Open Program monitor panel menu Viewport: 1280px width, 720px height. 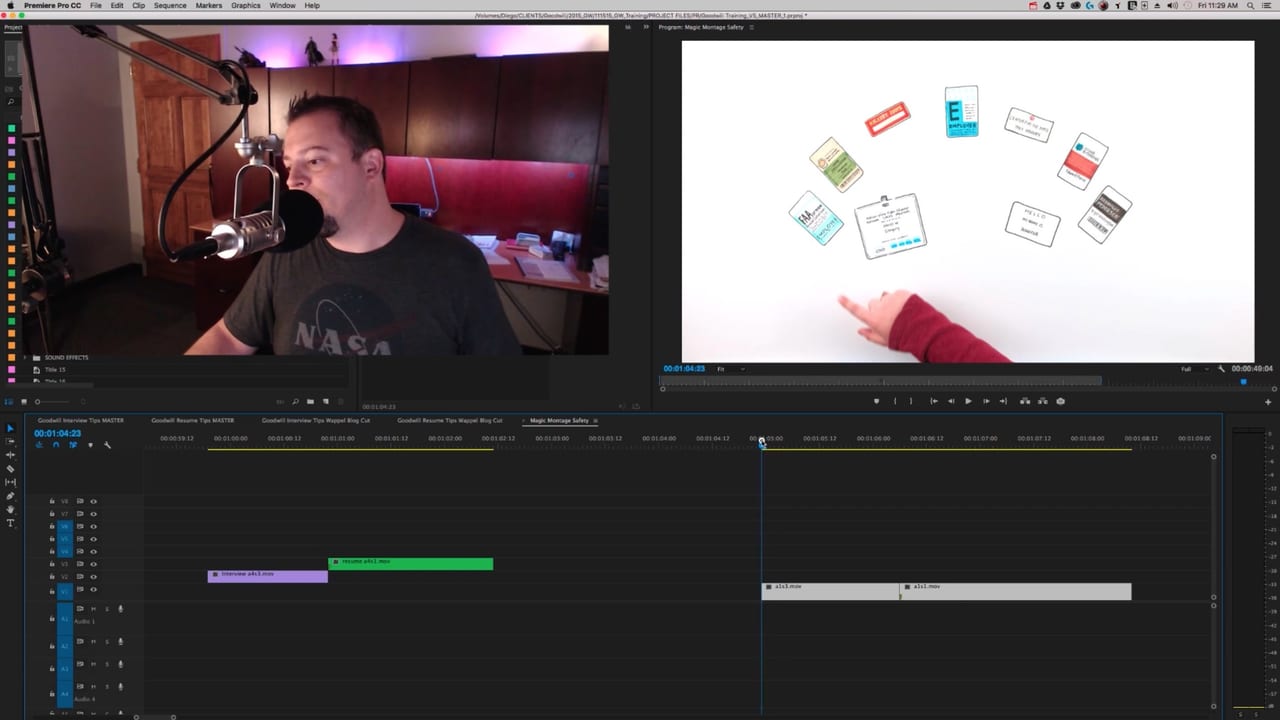752,27
